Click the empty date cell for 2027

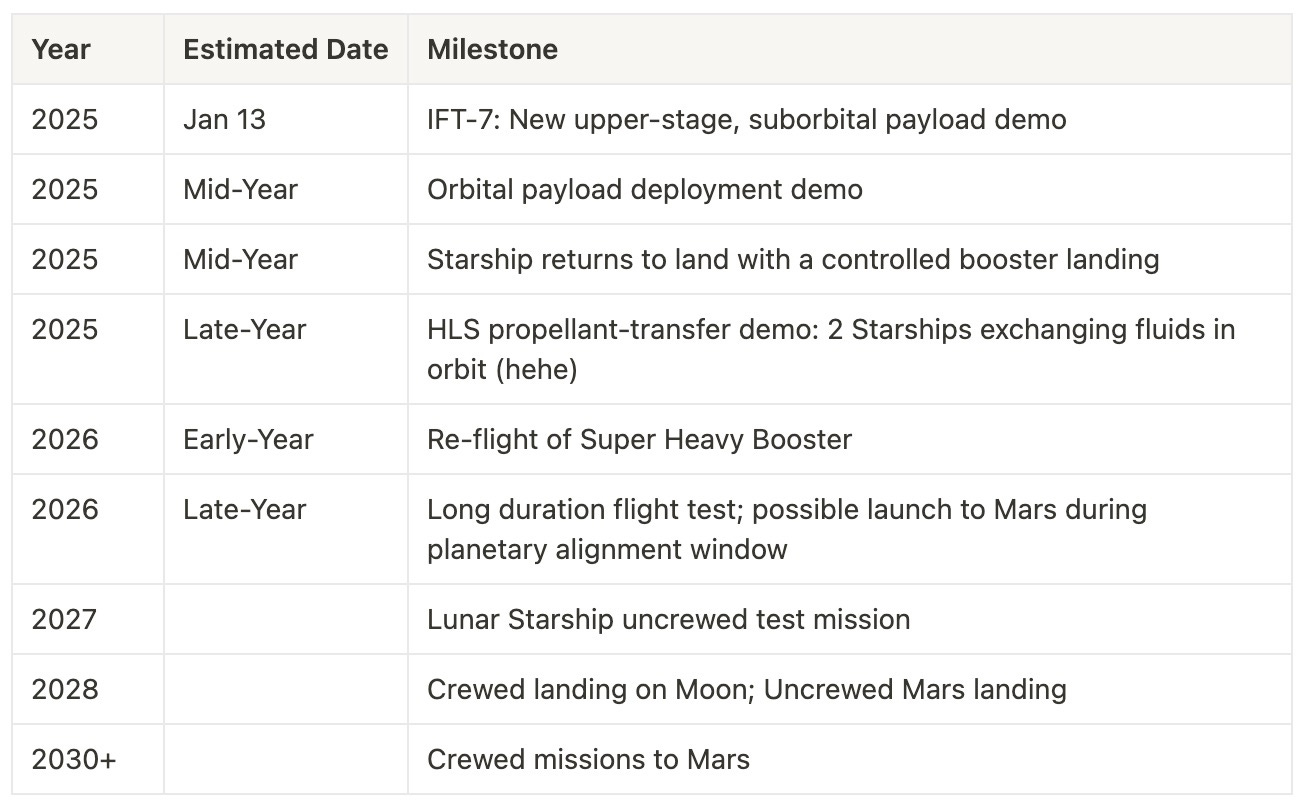coord(286,620)
